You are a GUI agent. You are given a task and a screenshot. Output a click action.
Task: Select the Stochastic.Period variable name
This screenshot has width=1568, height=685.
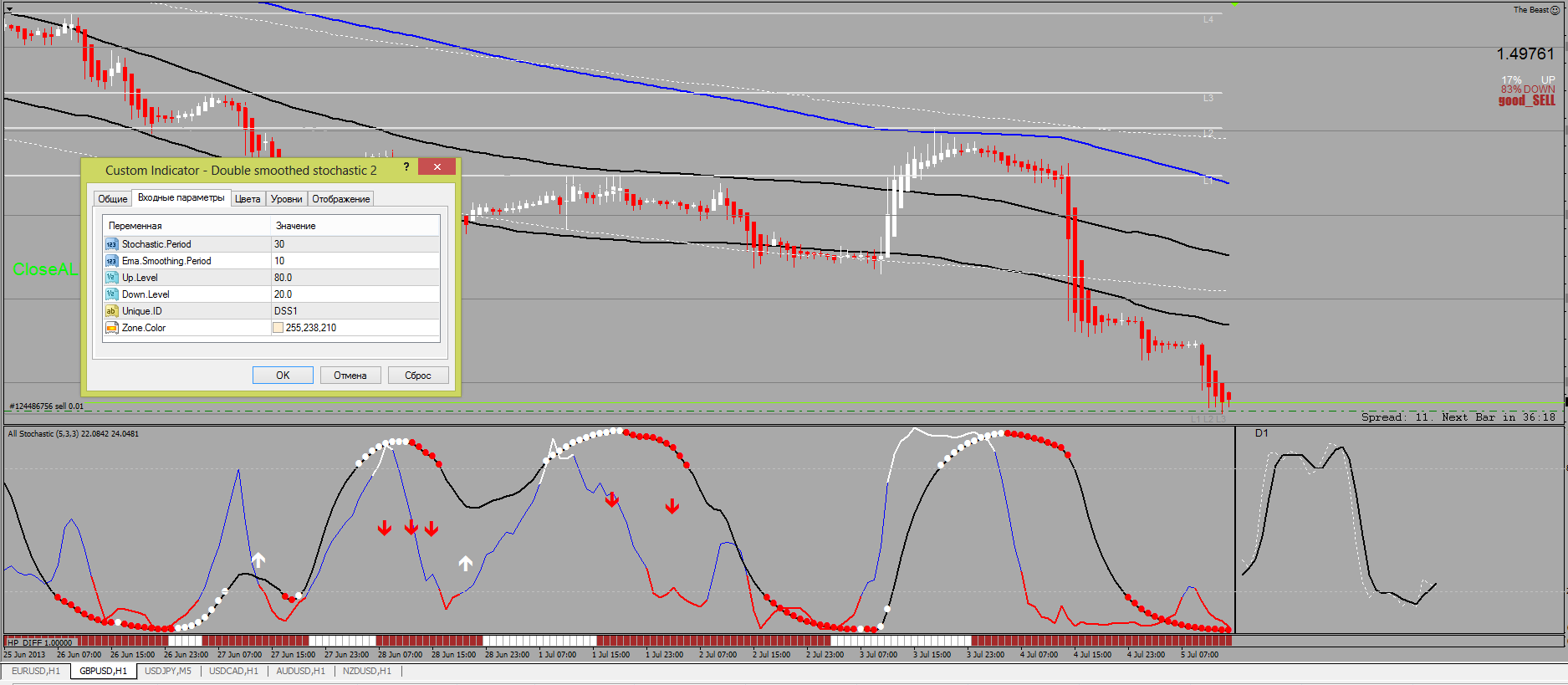coord(156,244)
